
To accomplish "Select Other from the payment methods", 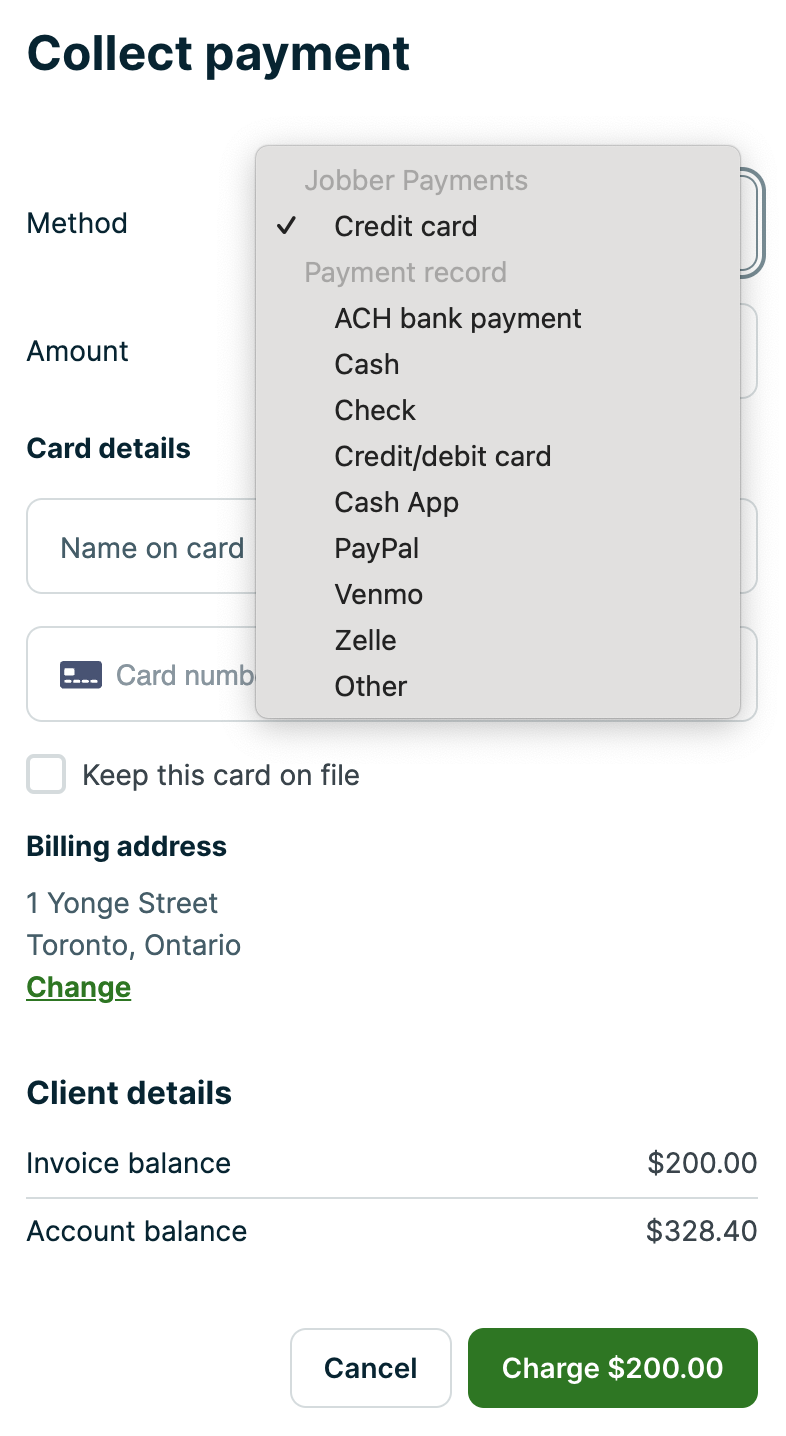I will pos(370,686).
